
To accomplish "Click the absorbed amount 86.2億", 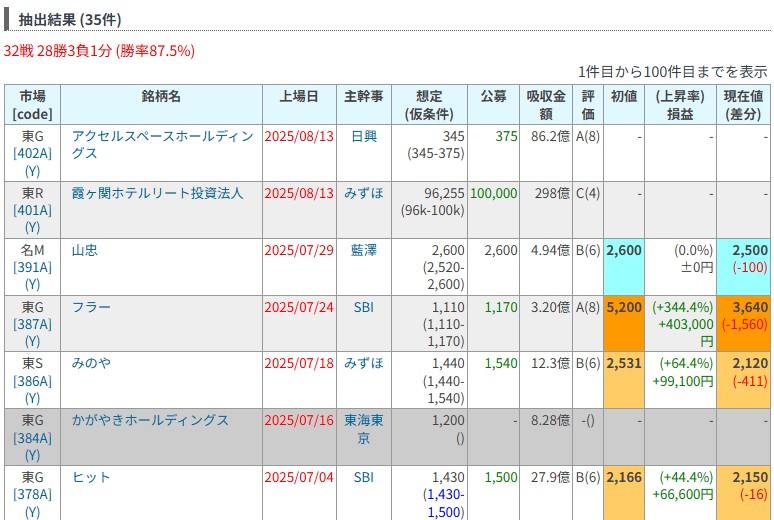I will pyautogui.click(x=550, y=136).
